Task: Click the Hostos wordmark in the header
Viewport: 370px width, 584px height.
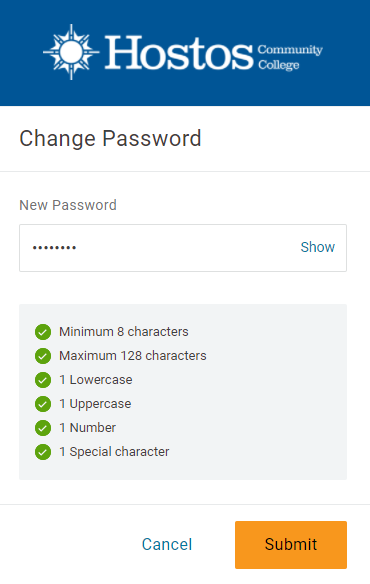Action: pos(179,53)
